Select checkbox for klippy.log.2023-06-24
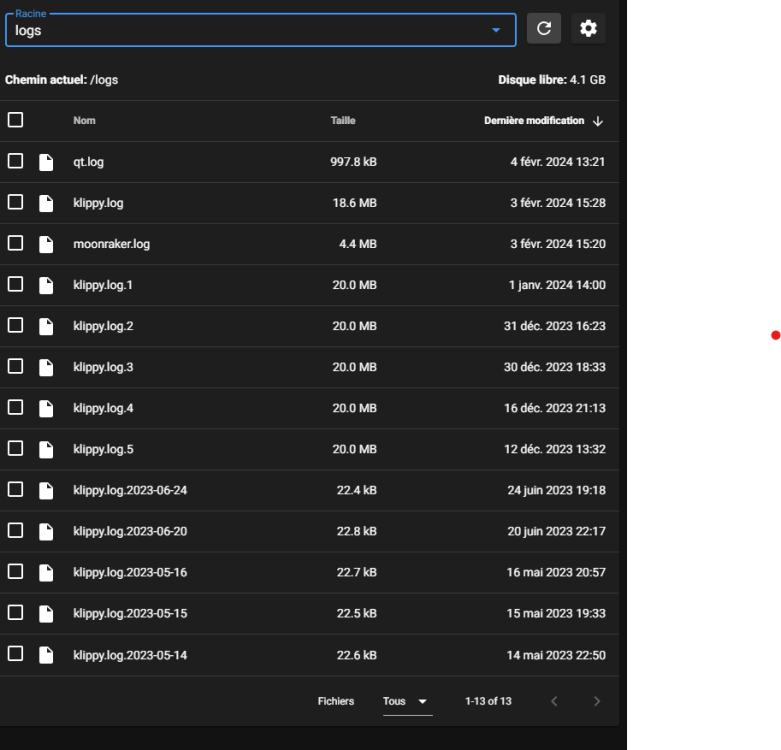Screen dimensions: 781x750 [x=15, y=490]
